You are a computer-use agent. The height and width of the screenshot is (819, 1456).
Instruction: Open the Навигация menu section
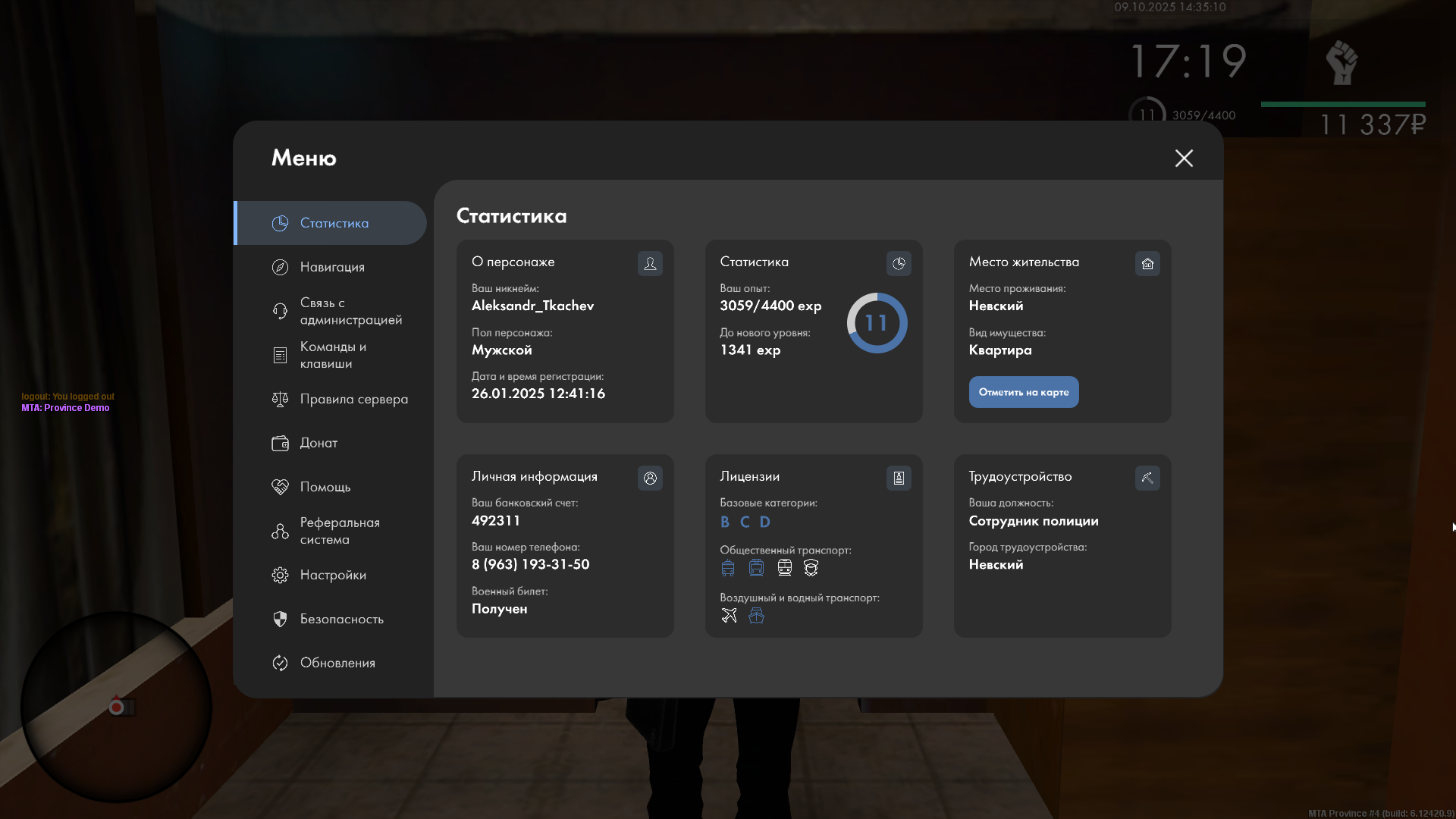point(331,267)
